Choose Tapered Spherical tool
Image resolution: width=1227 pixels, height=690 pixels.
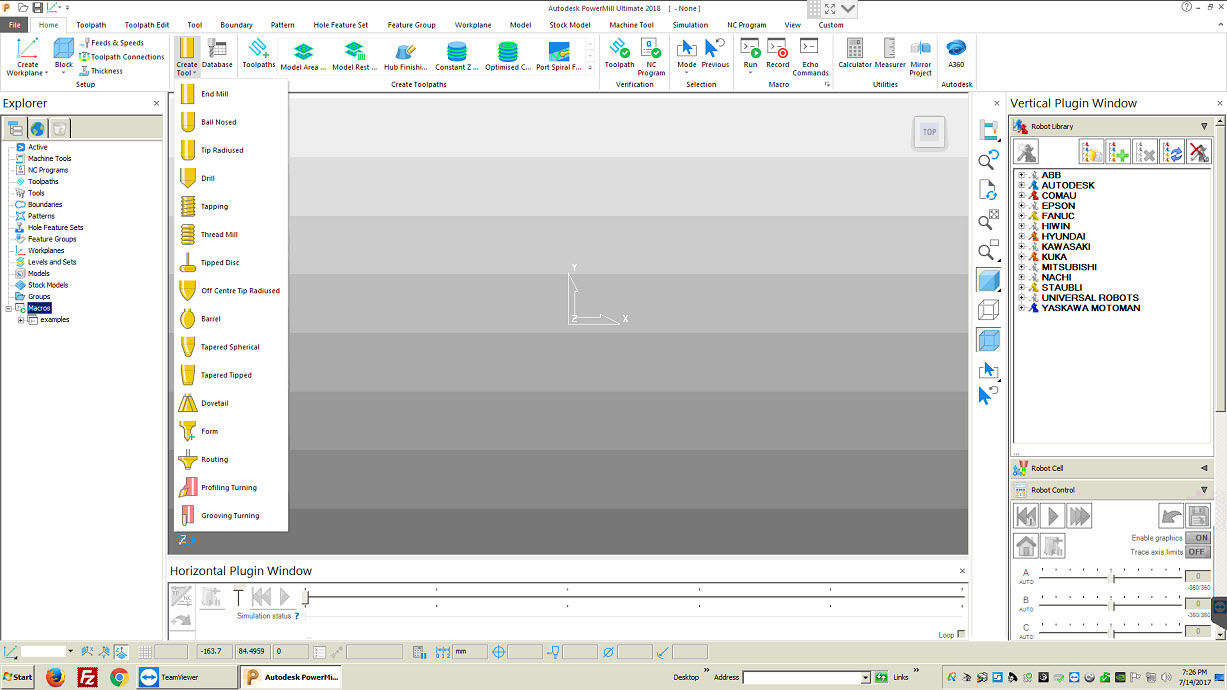pyautogui.click(x=230, y=347)
